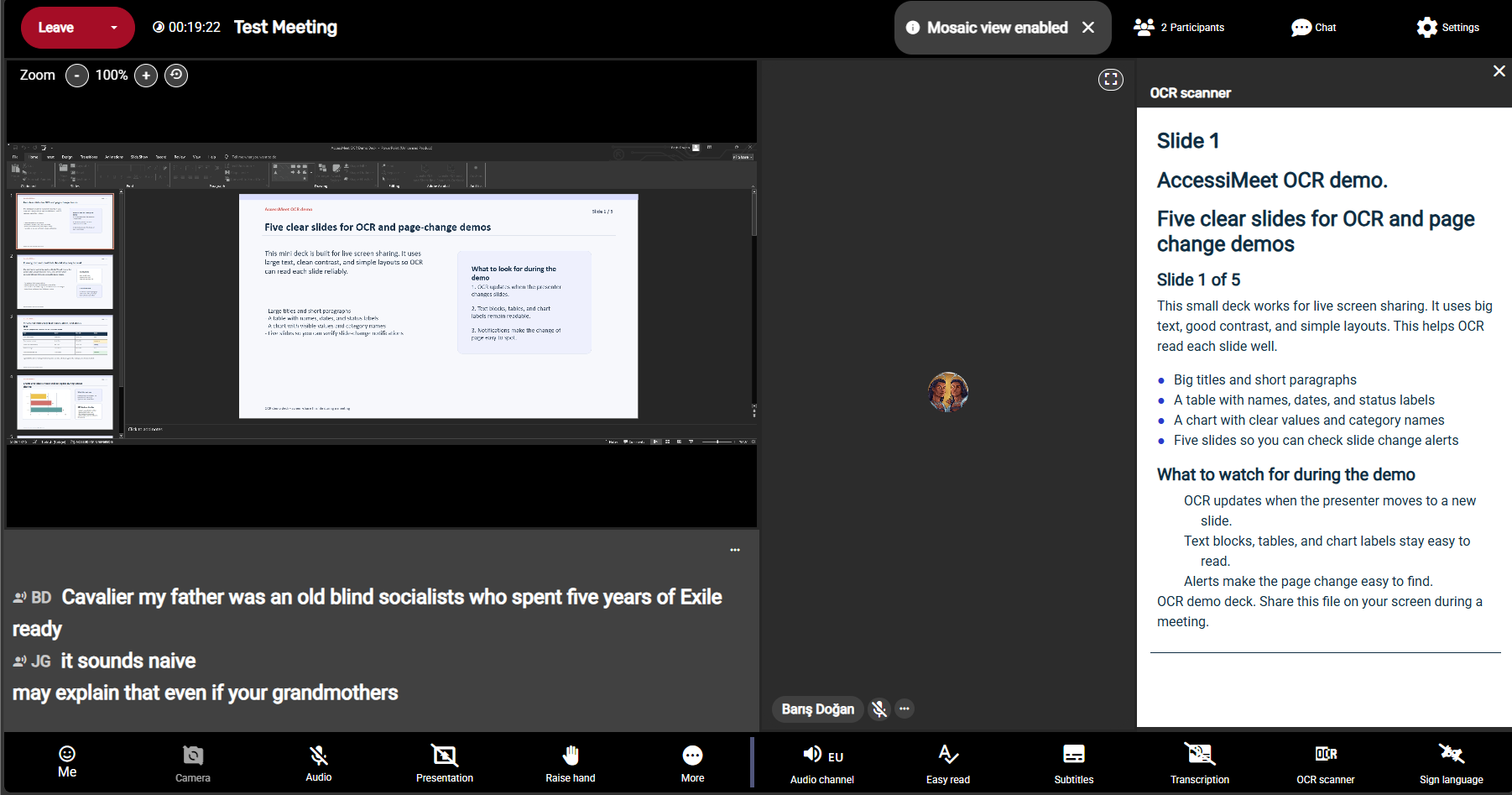Open the More options menu
The width and height of the screenshot is (1512, 795).
click(x=693, y=762)
